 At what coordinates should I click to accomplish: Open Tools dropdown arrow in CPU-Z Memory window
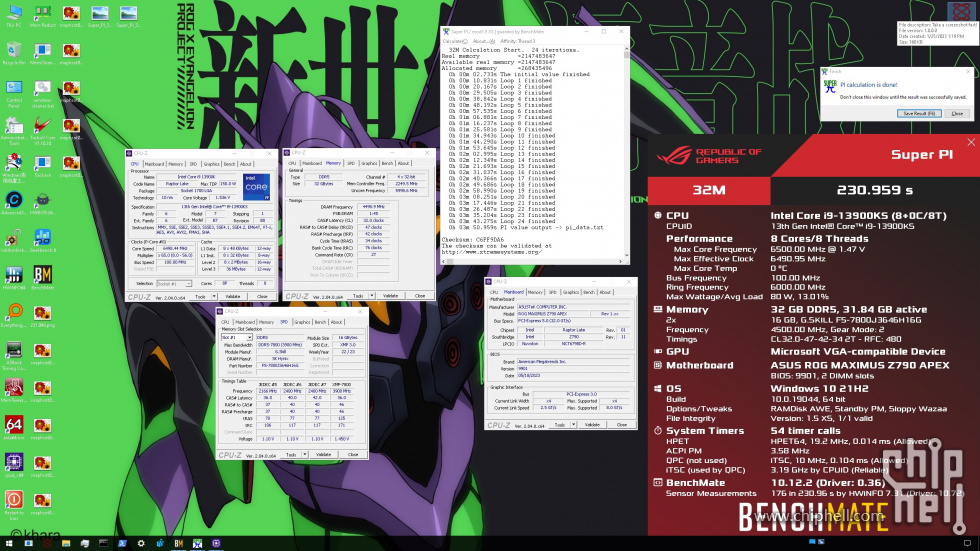(371, 295)
